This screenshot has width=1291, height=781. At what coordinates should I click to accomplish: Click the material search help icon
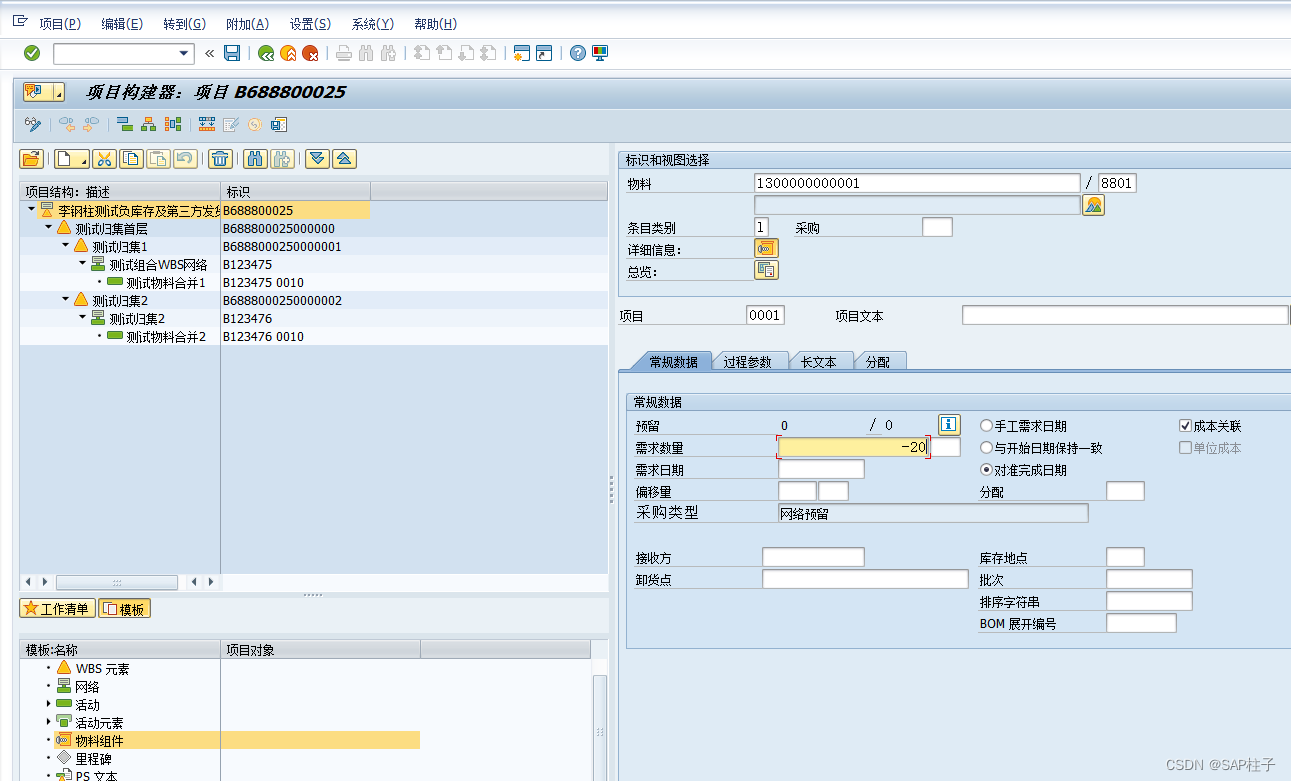[1094, 205]
